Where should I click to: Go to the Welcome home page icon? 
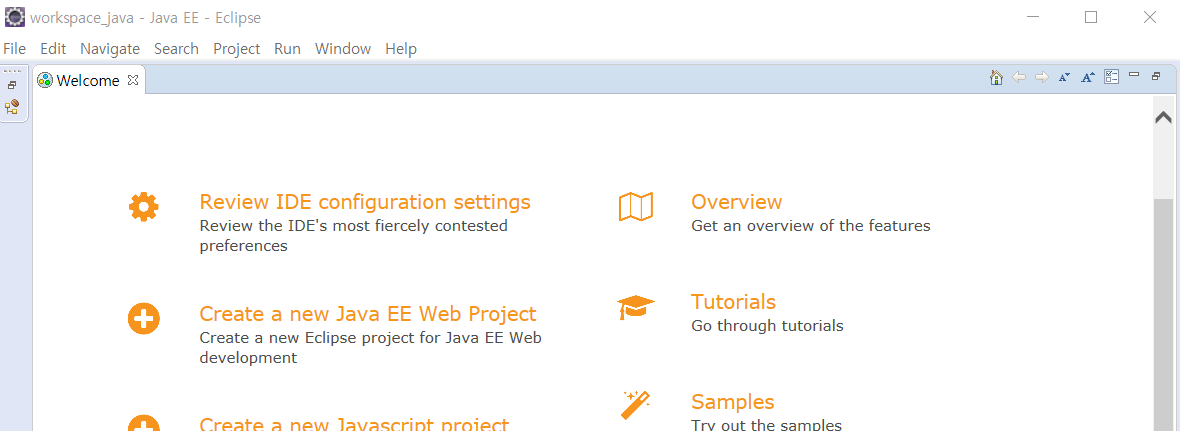click(996, 77)
